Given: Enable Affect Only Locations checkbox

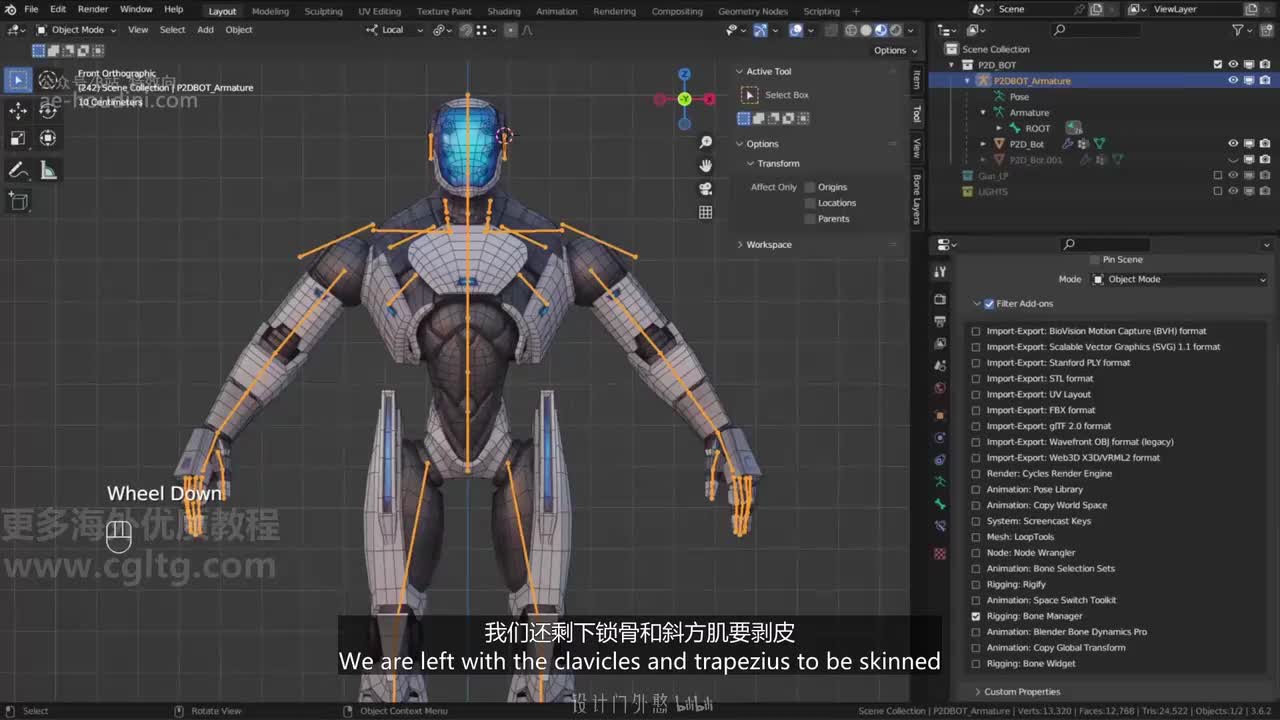Looking at the screenshot, I should (x=810, y=203).
